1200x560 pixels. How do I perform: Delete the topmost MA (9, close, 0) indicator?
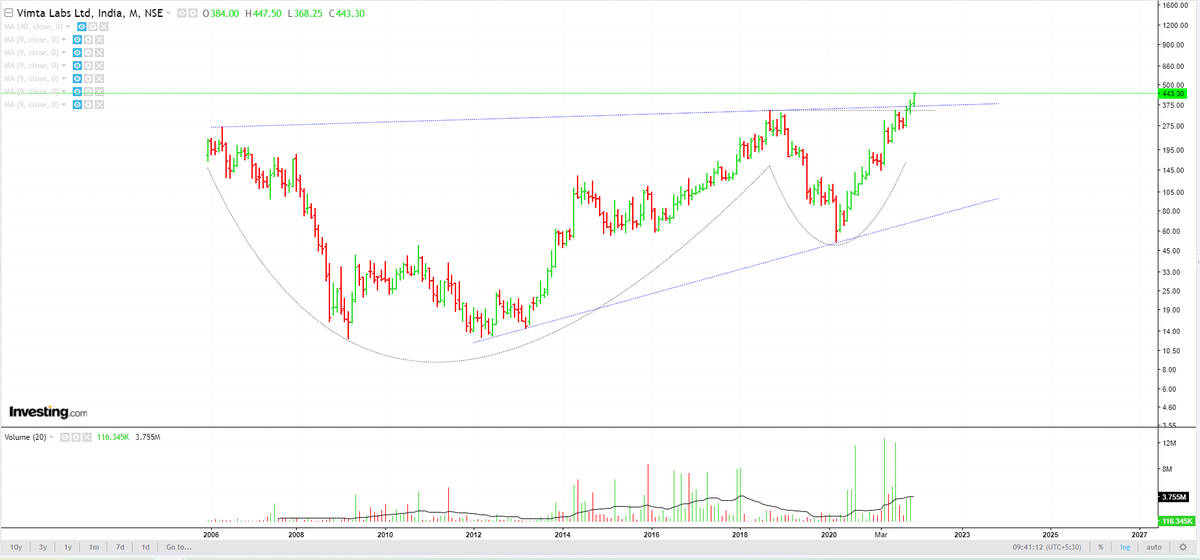pos(99,39)
